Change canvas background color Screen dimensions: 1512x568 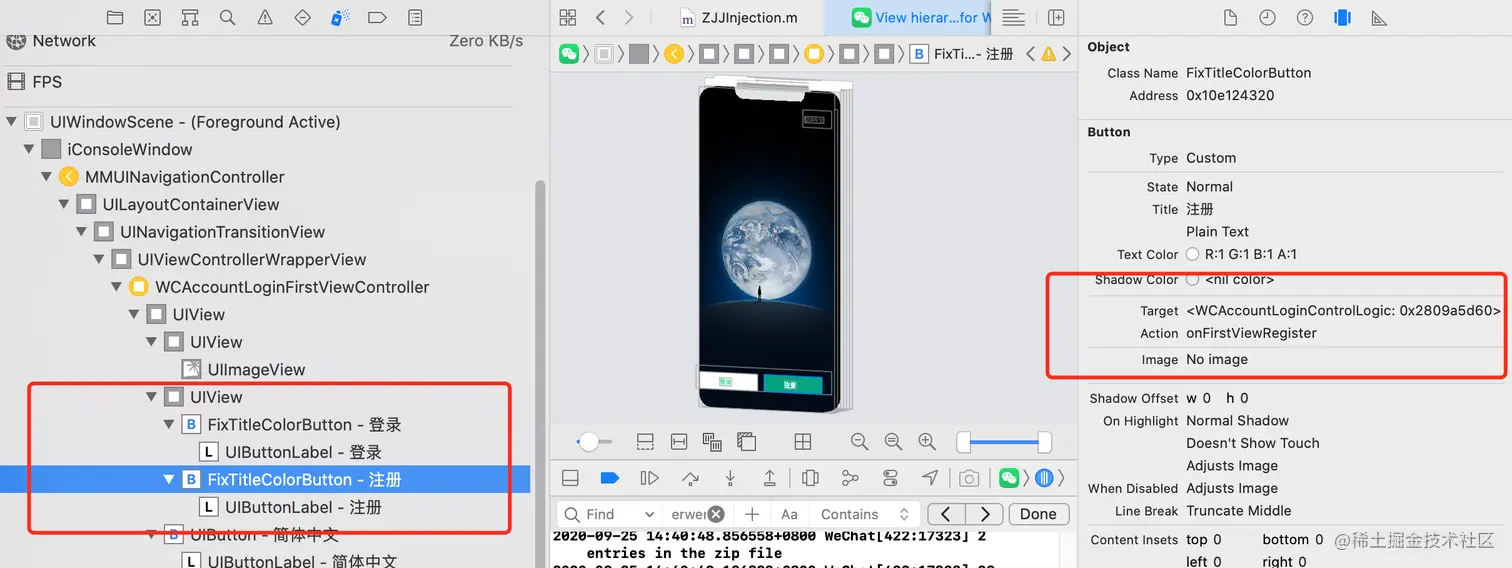point(746,441)
